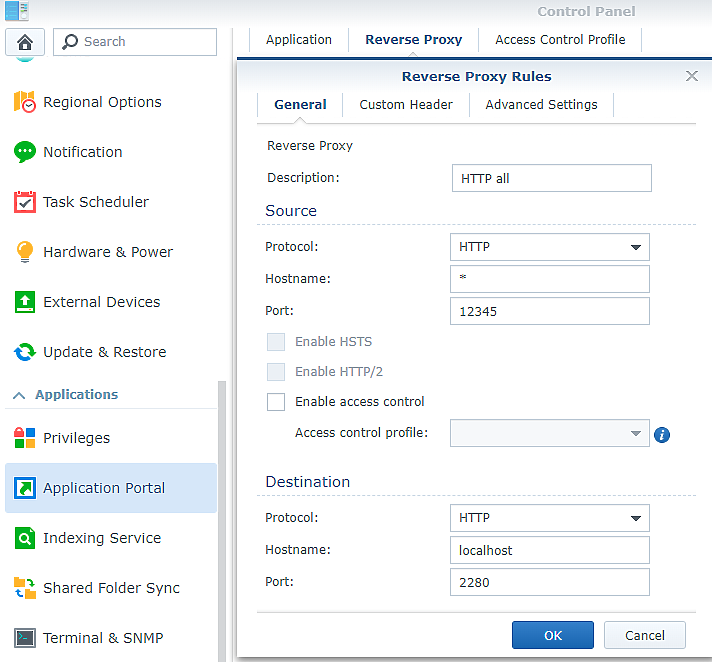Screen dimensions: 712x662
Task: Select Update & Restore label
Action: coord(104,352)
